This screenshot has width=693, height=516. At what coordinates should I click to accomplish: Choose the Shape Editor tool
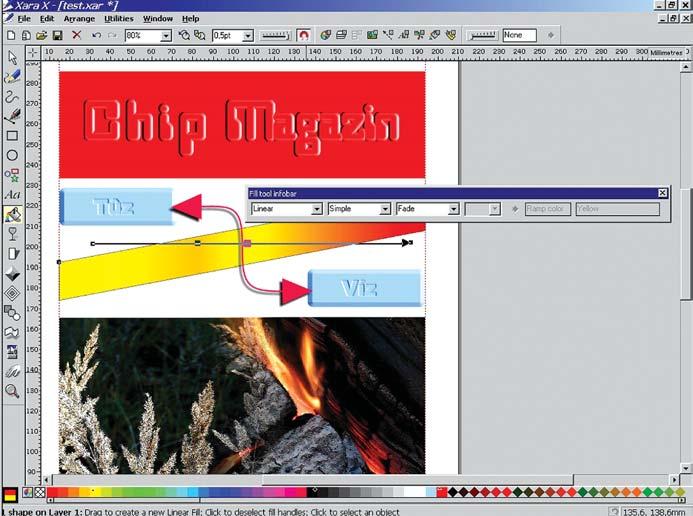(x=12, y=96)
